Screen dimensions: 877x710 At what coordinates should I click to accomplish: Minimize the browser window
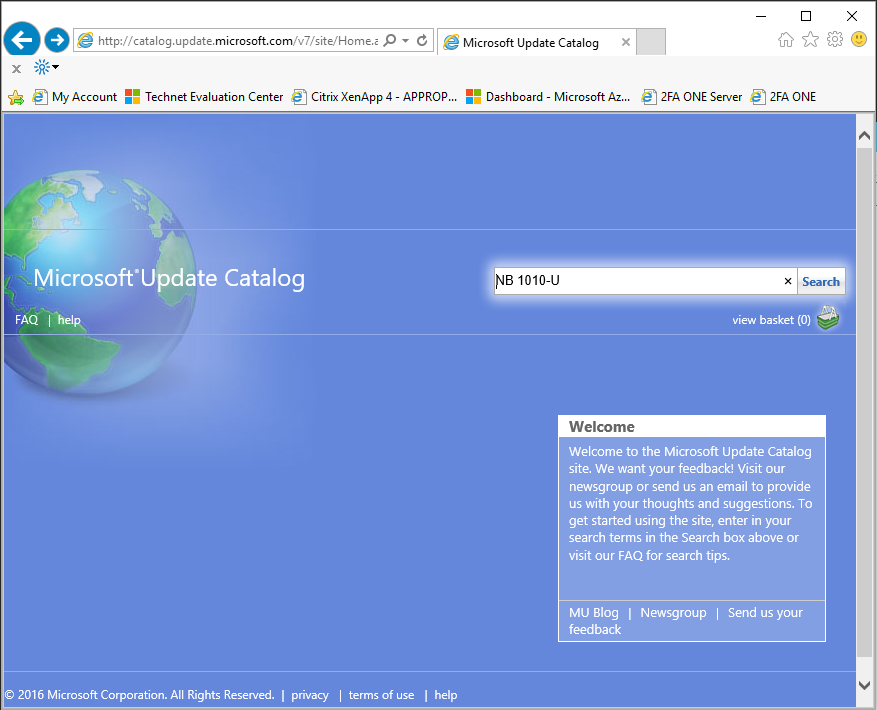pyautogui.click(x=761, y=16)
